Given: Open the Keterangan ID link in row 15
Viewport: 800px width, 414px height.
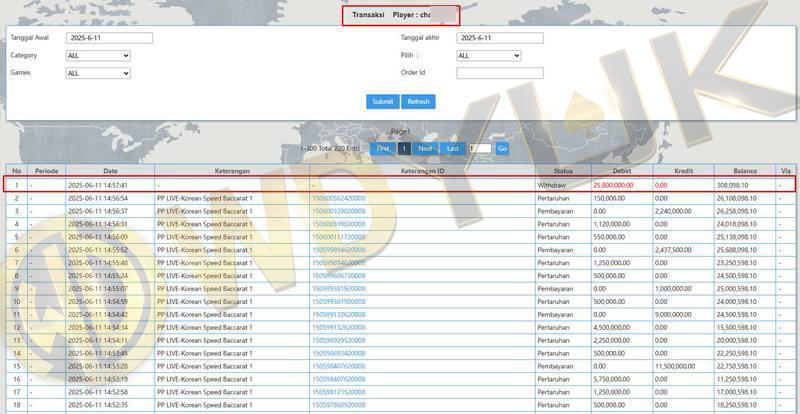Looking at the screenshot, I should pos(339,366).
